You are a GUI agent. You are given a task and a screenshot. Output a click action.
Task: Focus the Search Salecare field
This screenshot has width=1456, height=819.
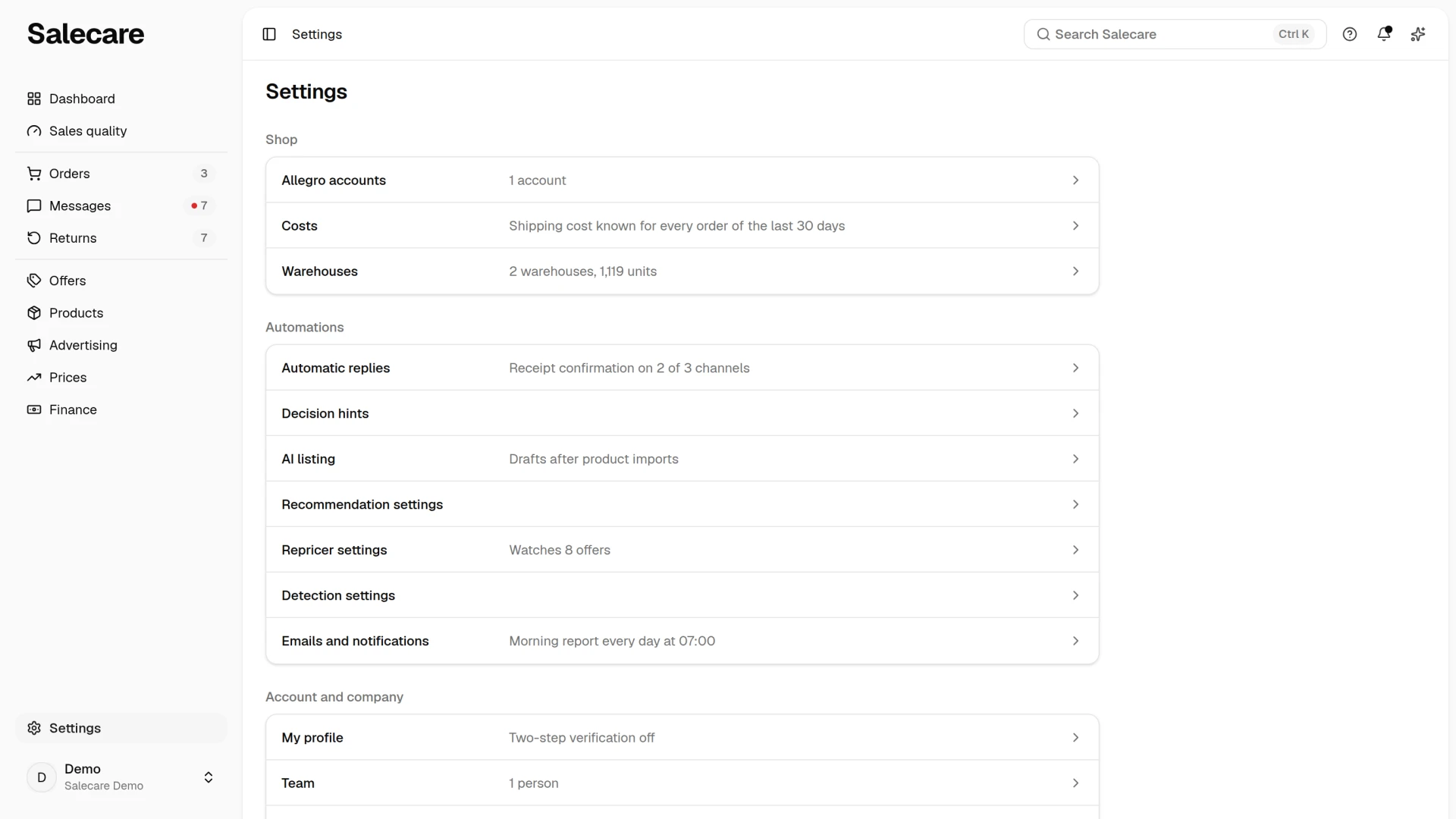point(1175,34)
